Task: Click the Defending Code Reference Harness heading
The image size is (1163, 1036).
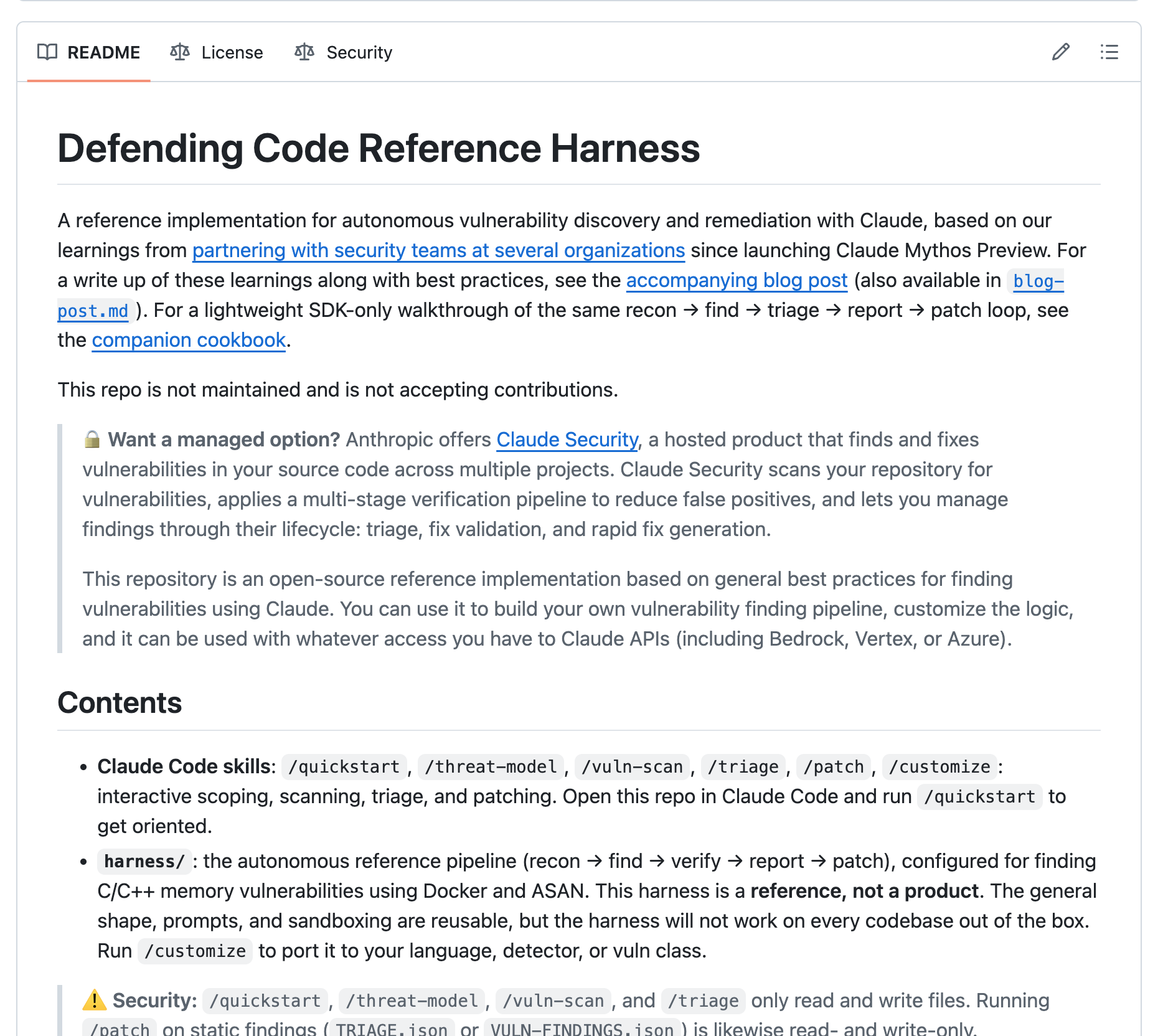Action: tap(379, 148)
